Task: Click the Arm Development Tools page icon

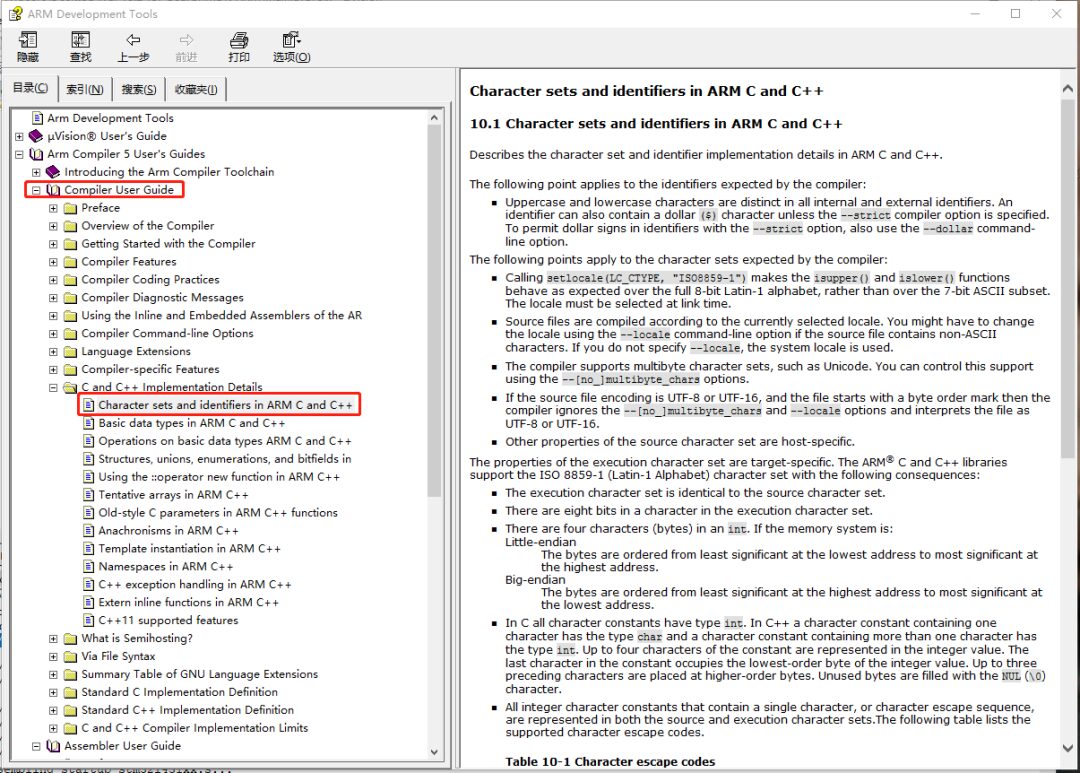Action: (x=38, y=118)
